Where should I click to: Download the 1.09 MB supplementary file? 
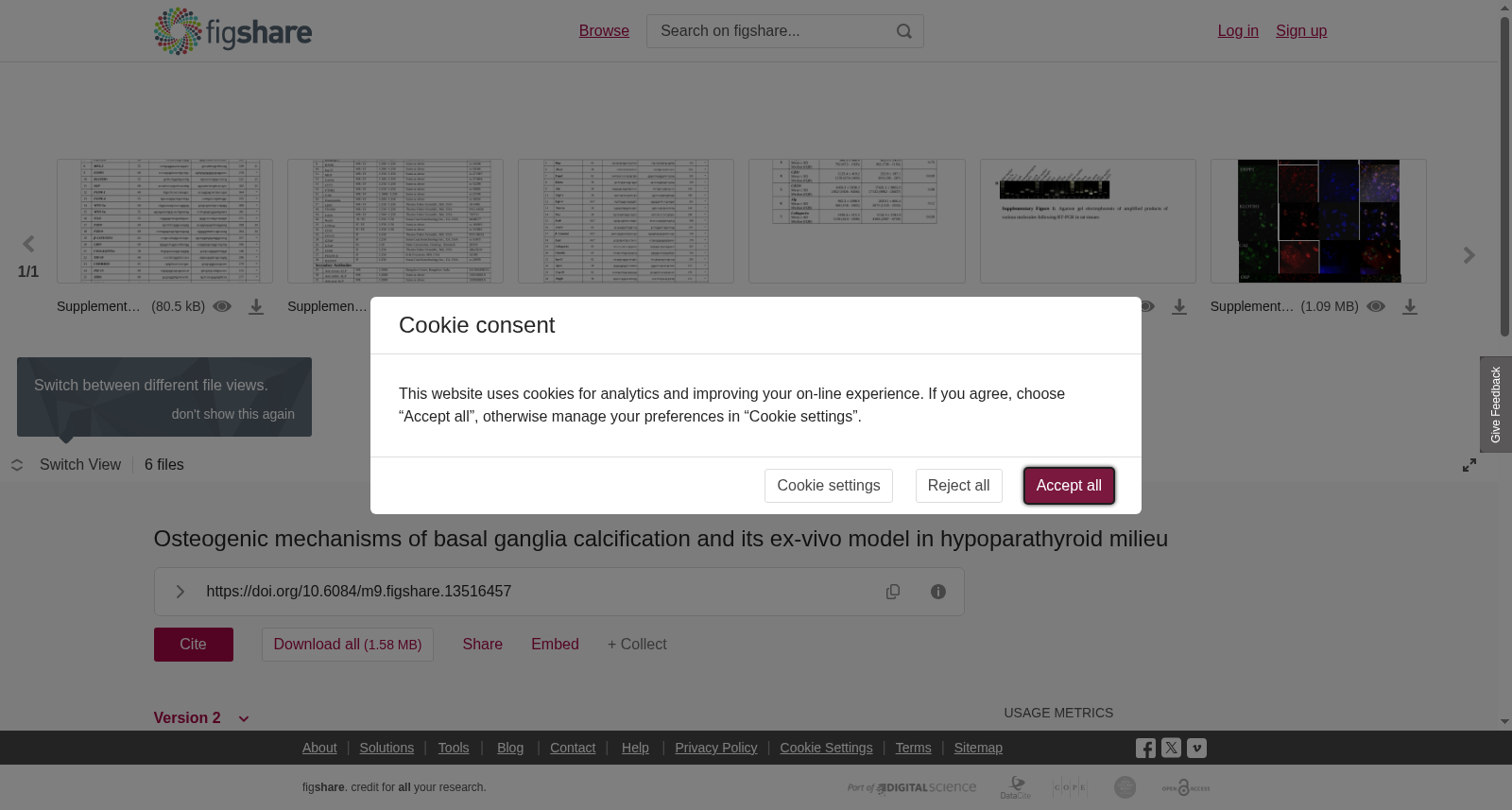1410,307
